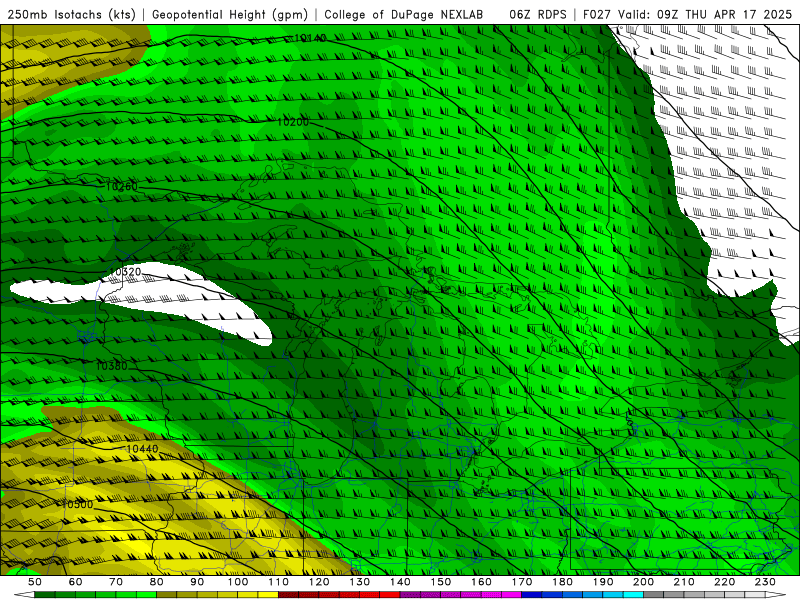
Task: Click the cyan segment of the color bar
Action: [x=633, y=595]
